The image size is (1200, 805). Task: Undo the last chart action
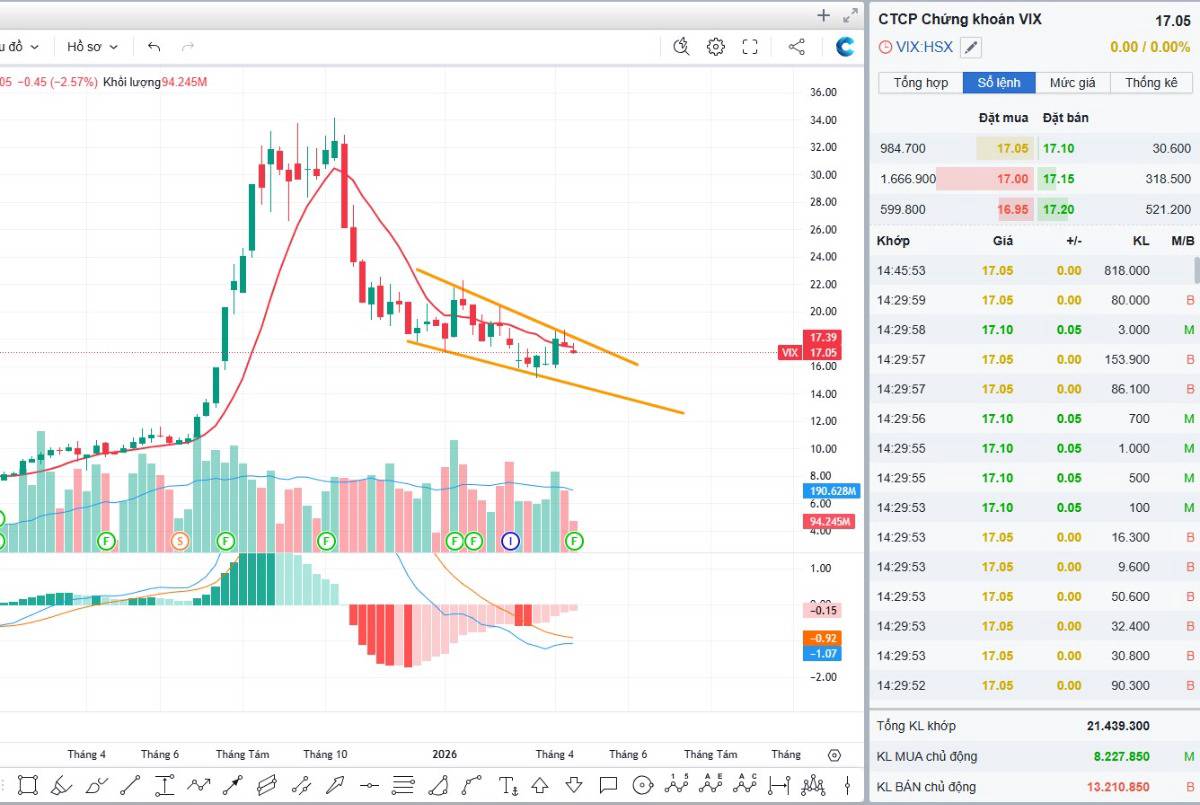pos(154,46)
